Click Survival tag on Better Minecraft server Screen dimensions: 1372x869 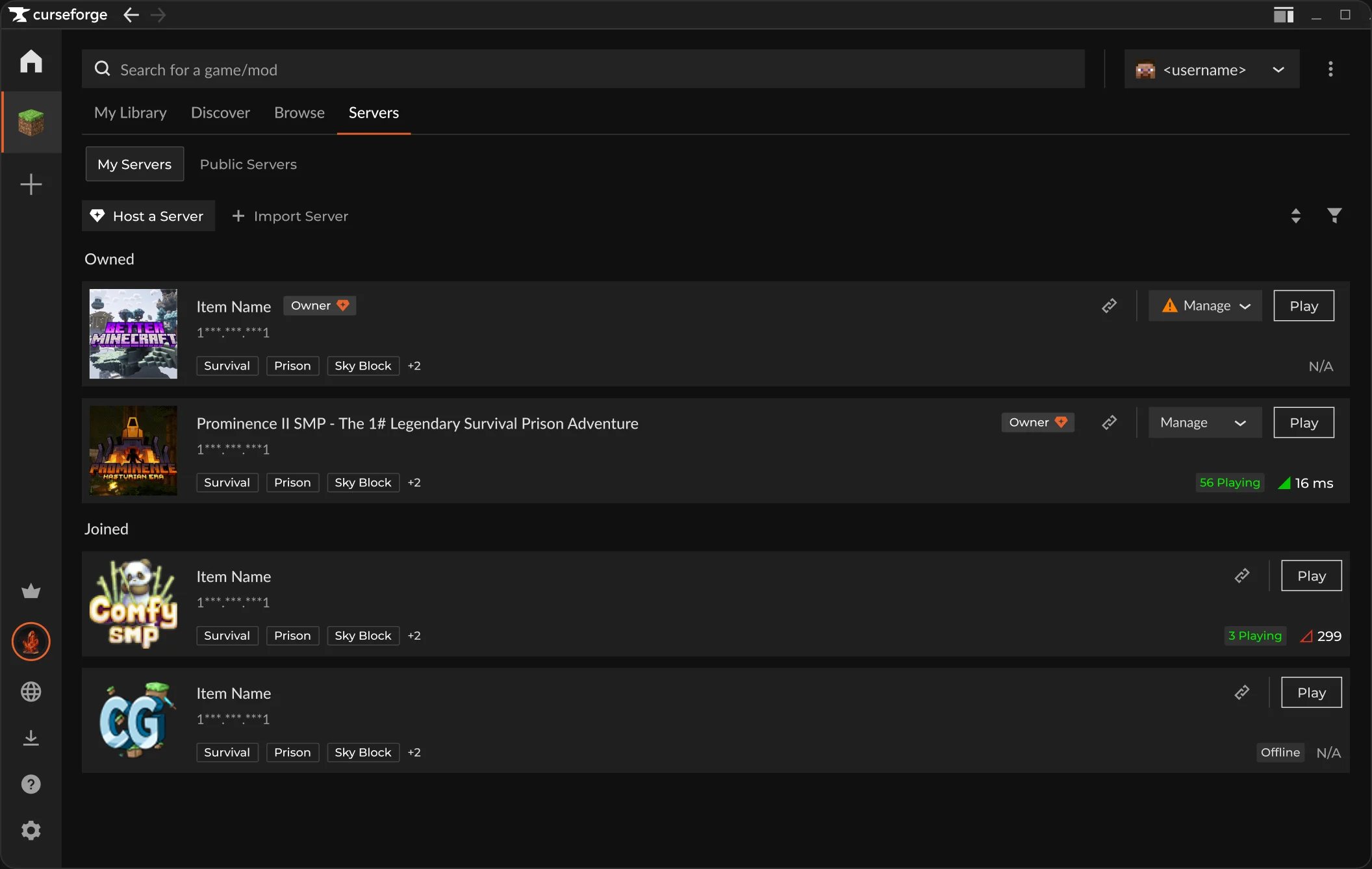[x=227, y=366]
